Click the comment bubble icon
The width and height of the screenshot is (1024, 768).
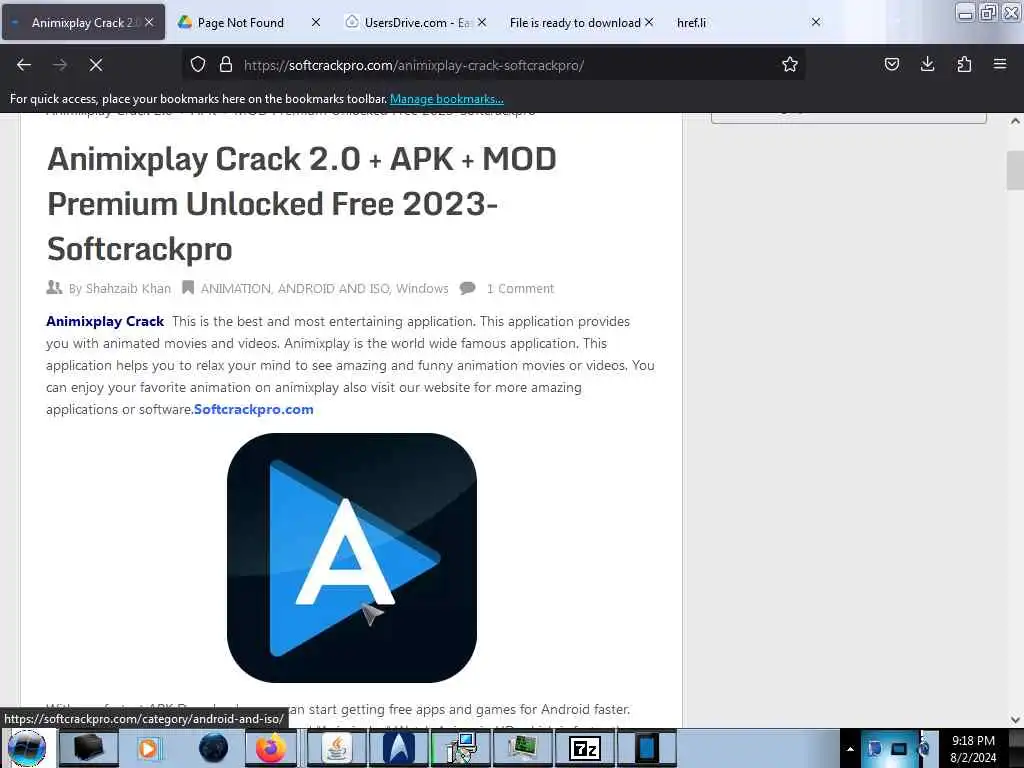pos(468,288)
